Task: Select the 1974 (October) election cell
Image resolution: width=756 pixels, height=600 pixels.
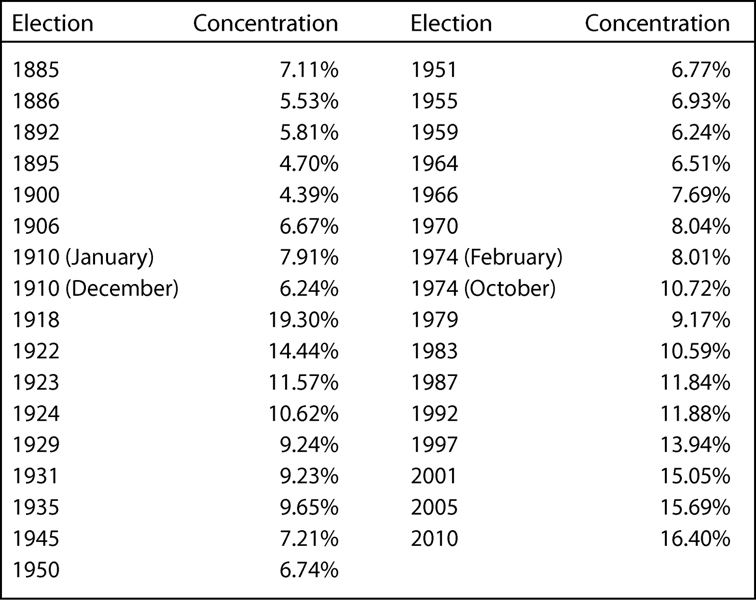Action: coord(483,290)
